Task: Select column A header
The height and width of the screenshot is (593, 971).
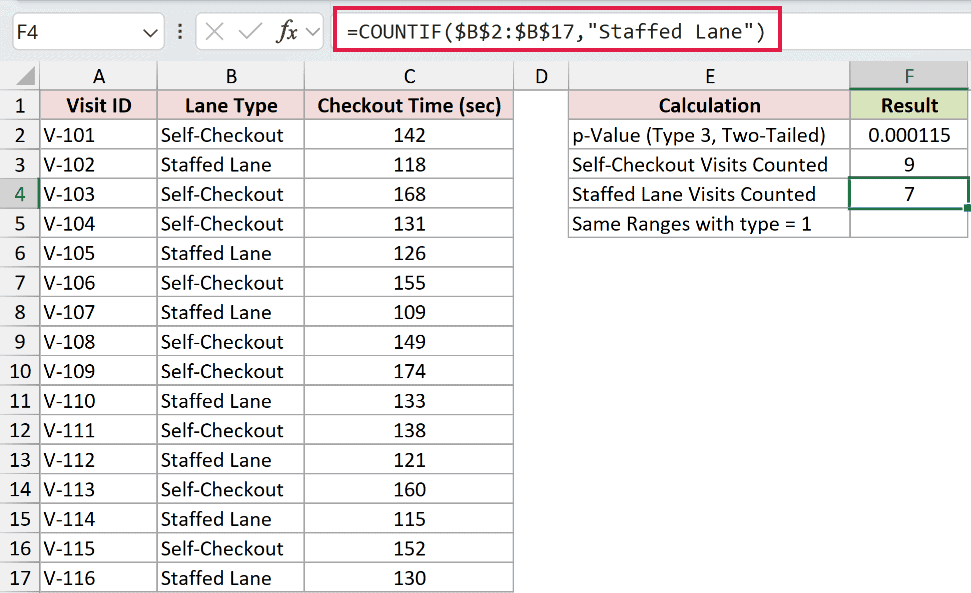Action: point(98,76)
